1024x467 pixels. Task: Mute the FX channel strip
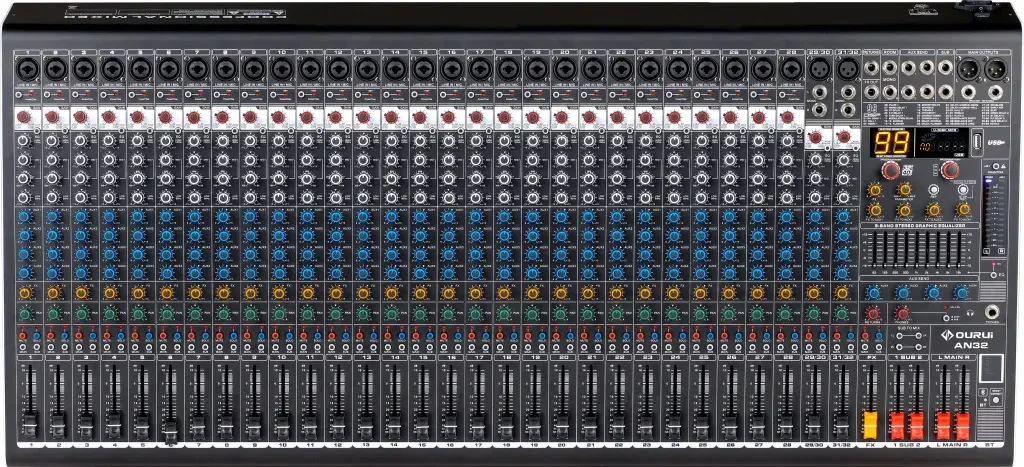tap(865, 336)
